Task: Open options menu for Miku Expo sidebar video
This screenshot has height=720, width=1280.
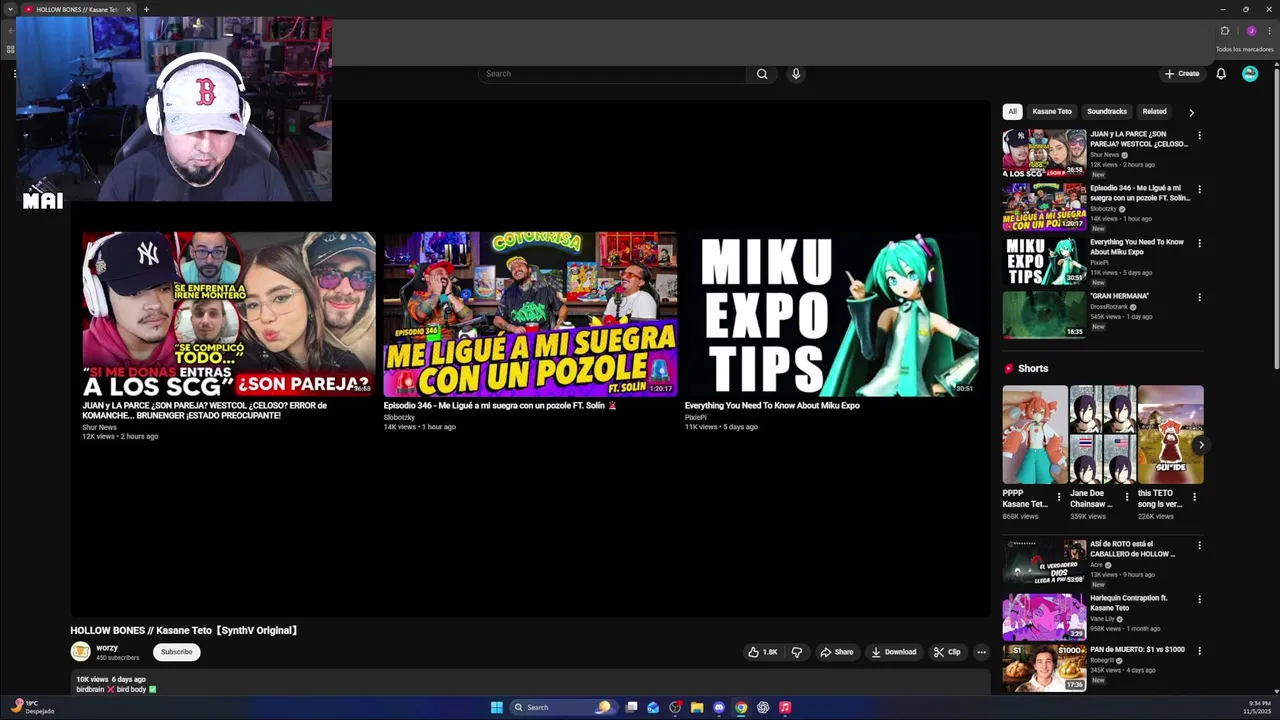Action: [1199, 243]
